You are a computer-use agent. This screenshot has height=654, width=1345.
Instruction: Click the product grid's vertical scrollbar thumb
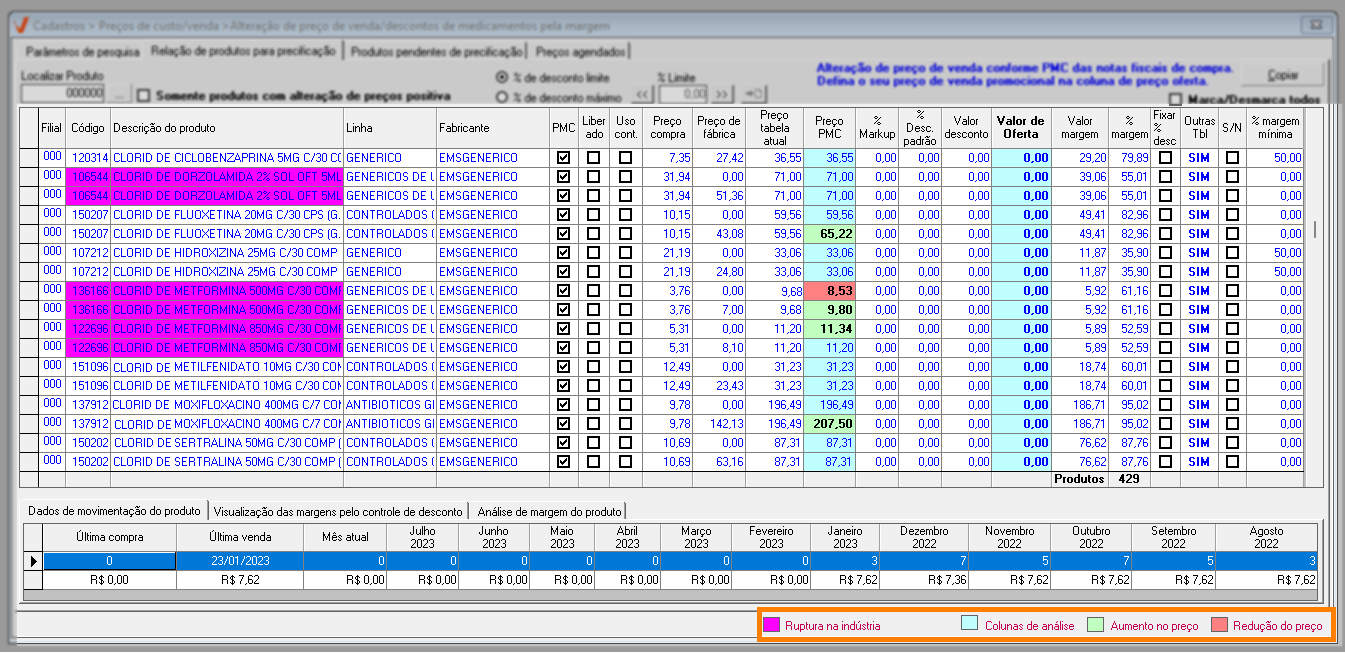(x=1314, y=229)
